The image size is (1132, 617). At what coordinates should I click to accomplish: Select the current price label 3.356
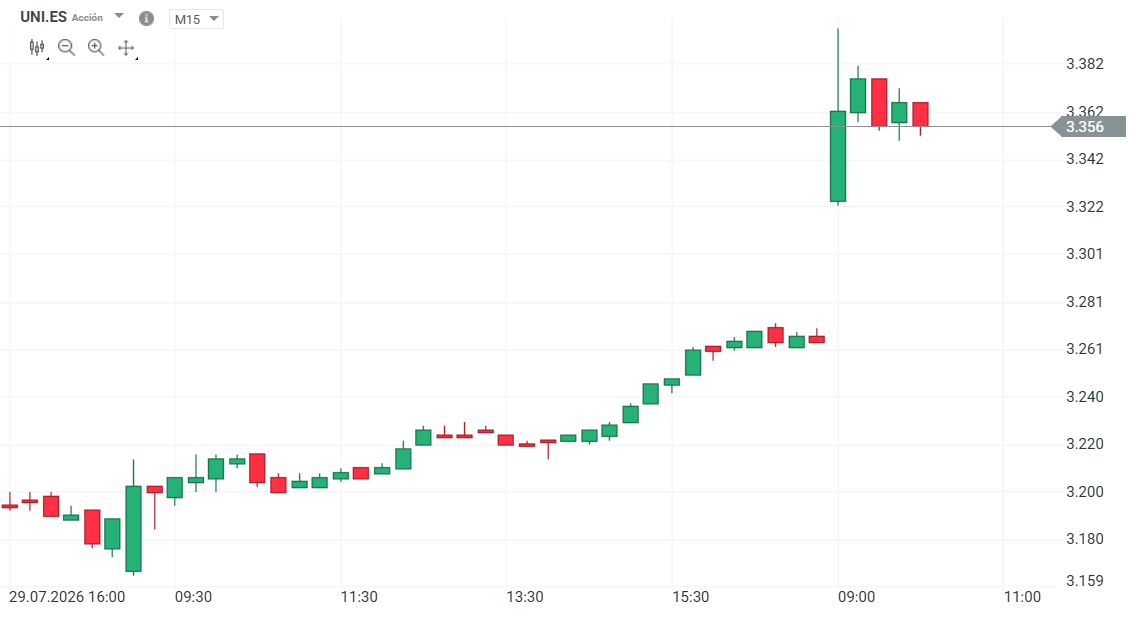1089,127
